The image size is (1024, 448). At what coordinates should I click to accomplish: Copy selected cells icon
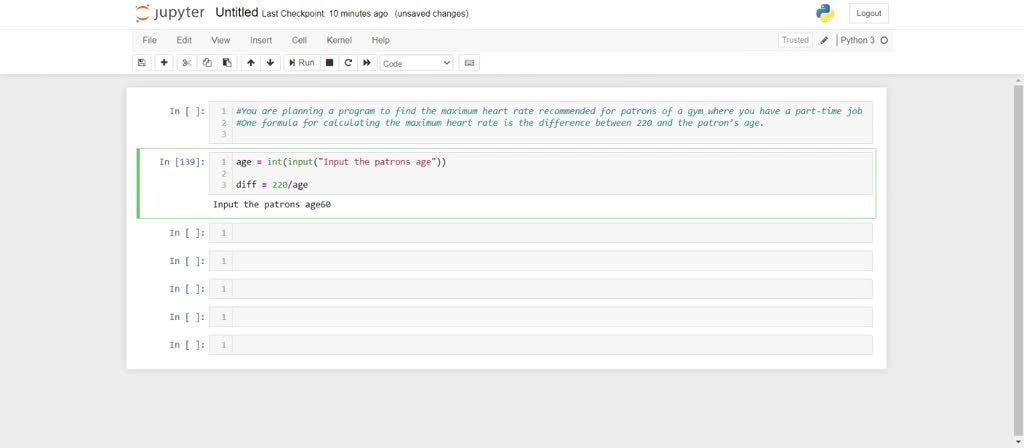207,63
